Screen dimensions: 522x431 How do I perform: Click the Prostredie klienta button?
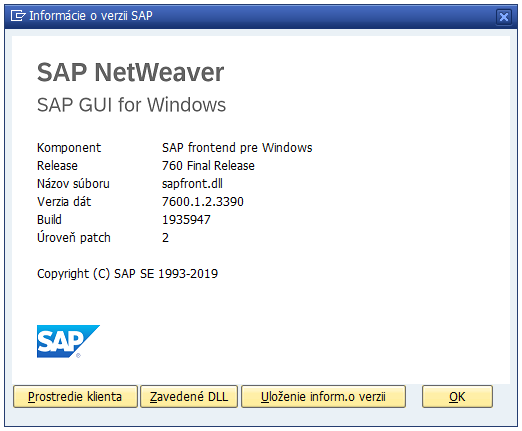(x=75, y=396)
